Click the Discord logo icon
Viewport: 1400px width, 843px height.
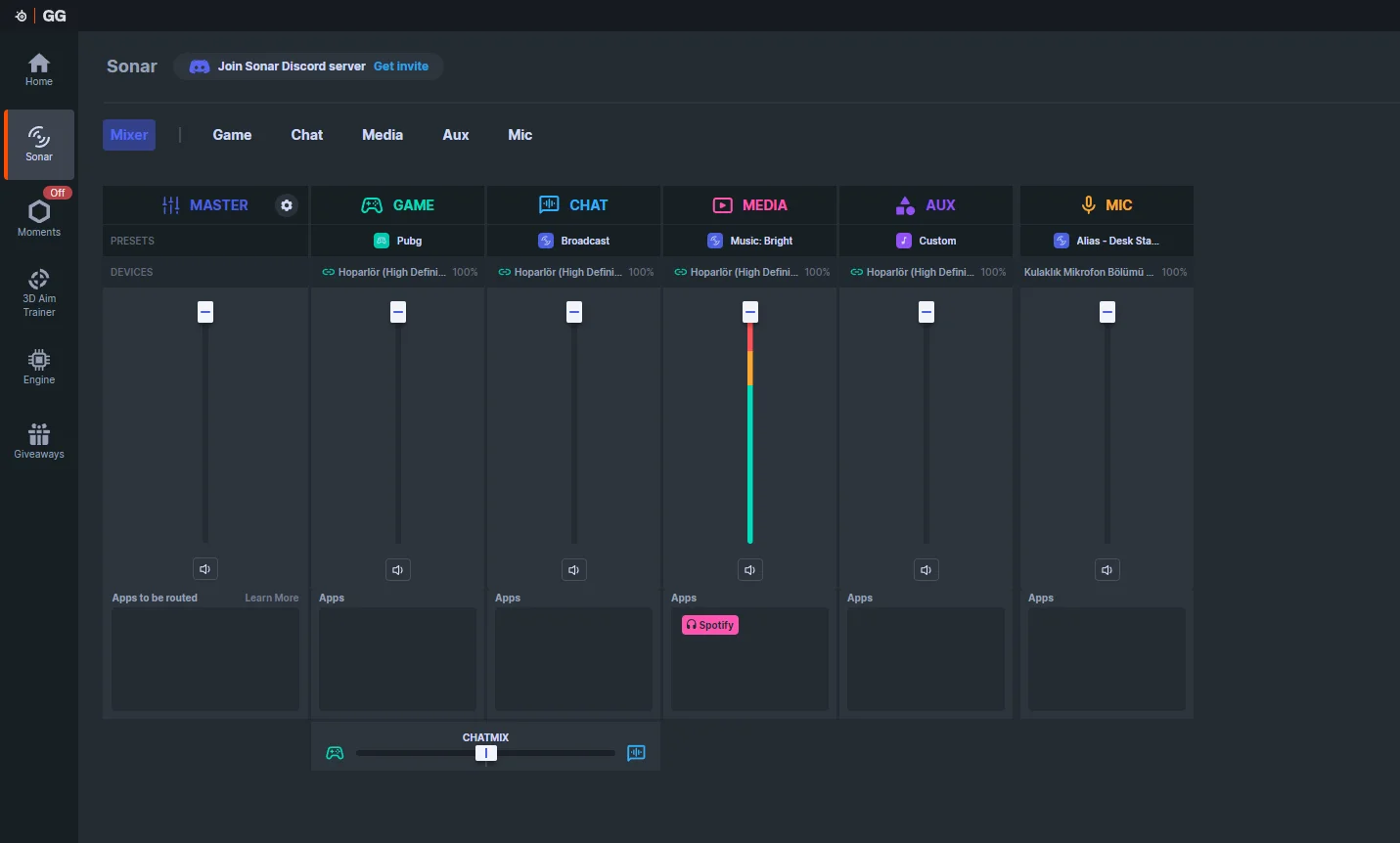pyautogui.click(x=200, y=67)
